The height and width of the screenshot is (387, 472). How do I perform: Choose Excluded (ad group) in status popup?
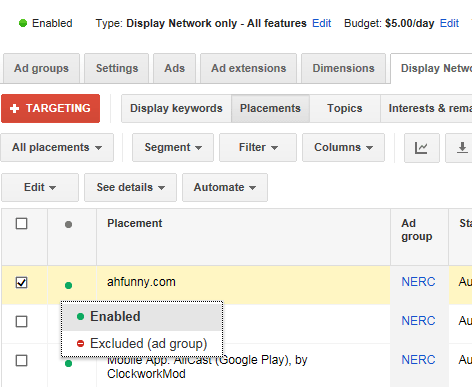coord(142,343)
